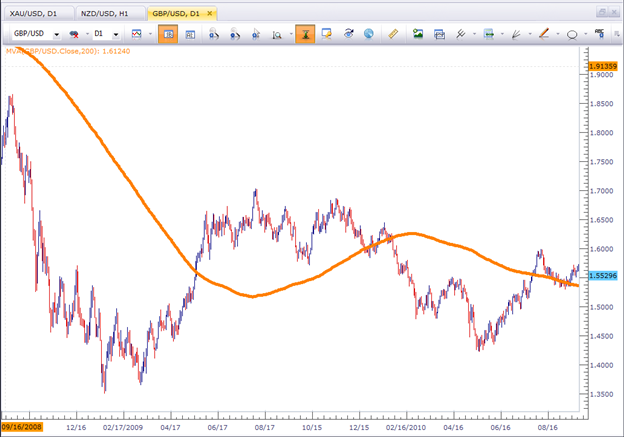Toggle the orange highlighted chart shift button
624x437 pixels.
[x=305, y=34]
